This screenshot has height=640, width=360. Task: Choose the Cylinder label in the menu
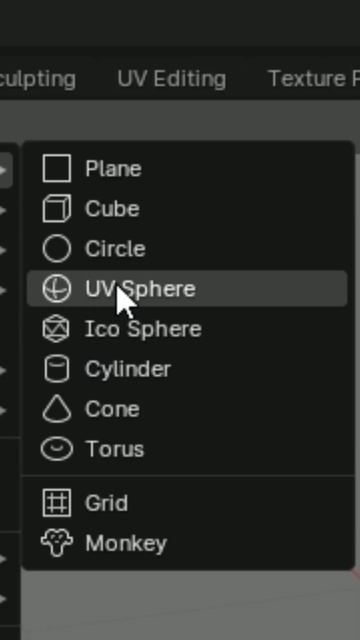128,369
